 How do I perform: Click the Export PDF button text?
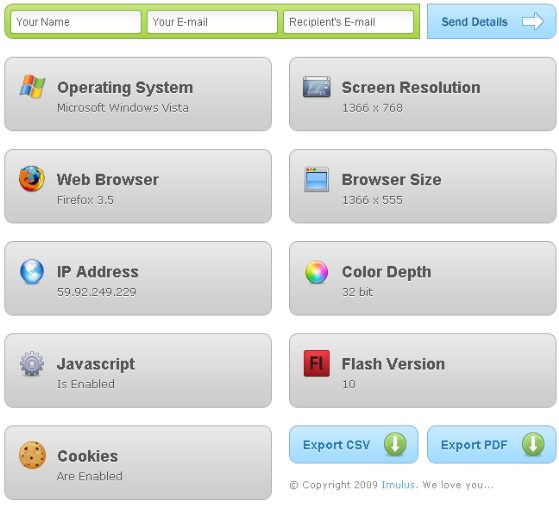point(474,445)
